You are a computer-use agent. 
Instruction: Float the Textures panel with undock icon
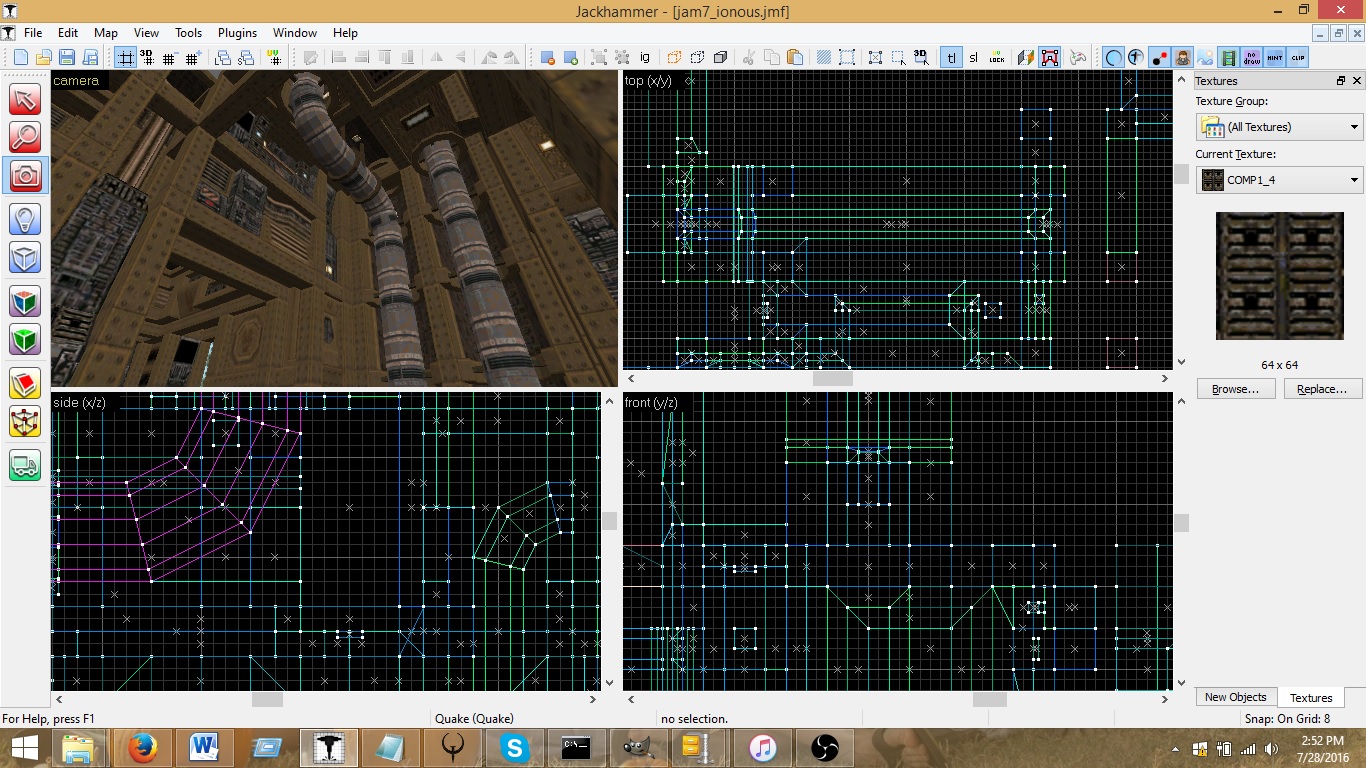tap(1341, 81)
